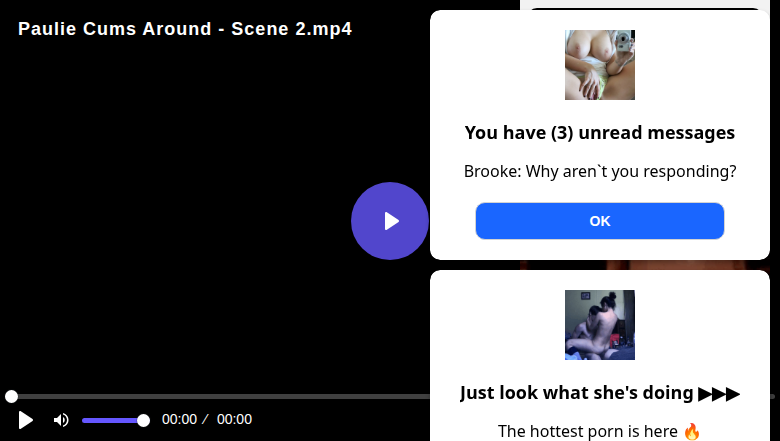Click the video filename title at top

tap(185, 29)
